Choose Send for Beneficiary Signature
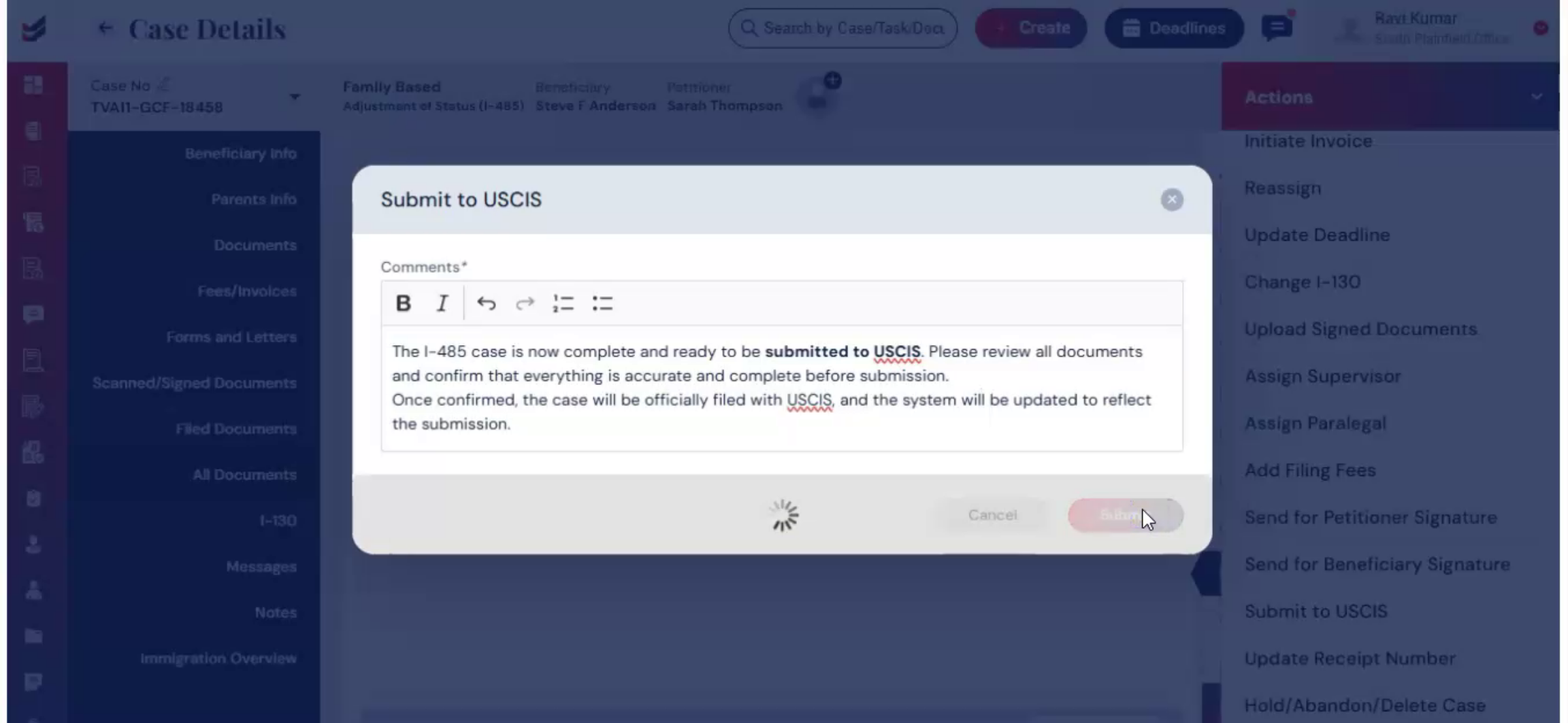 pos(1377,565)
